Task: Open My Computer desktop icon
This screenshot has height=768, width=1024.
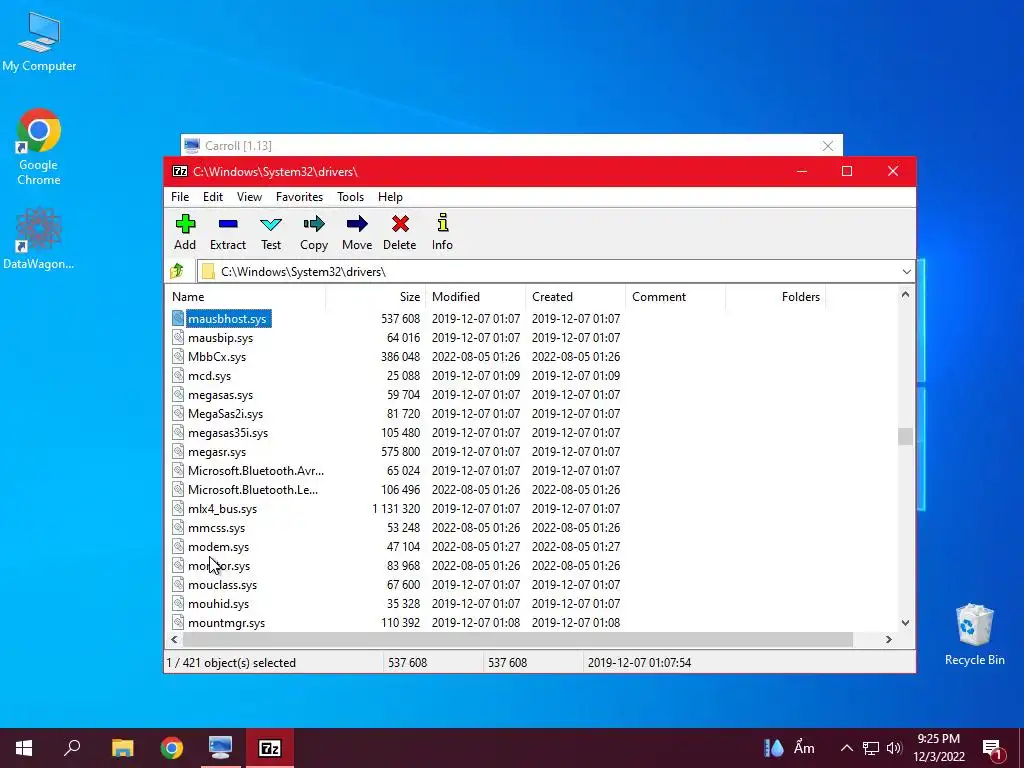Action: [39, 42]
